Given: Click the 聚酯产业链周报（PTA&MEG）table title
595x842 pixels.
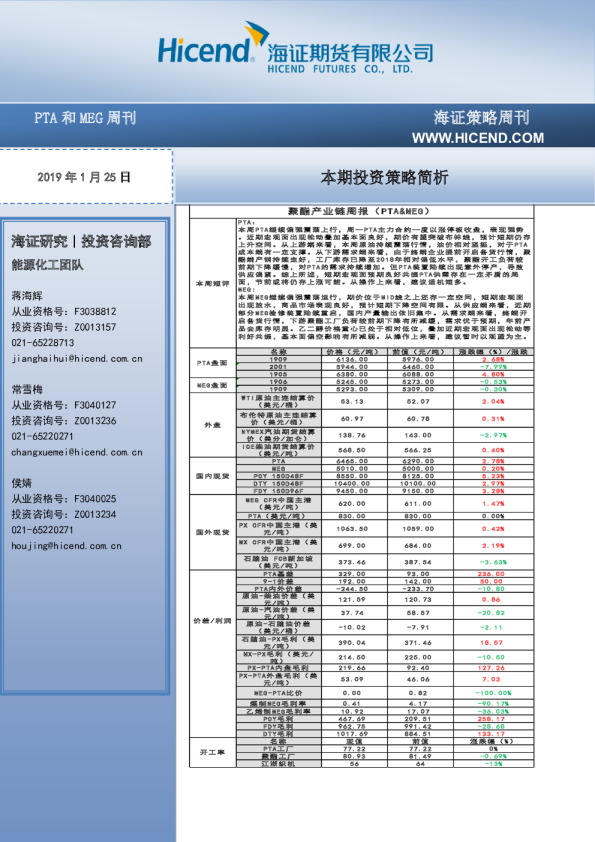Looking at the screenshot, I should (x=359, y=211).
